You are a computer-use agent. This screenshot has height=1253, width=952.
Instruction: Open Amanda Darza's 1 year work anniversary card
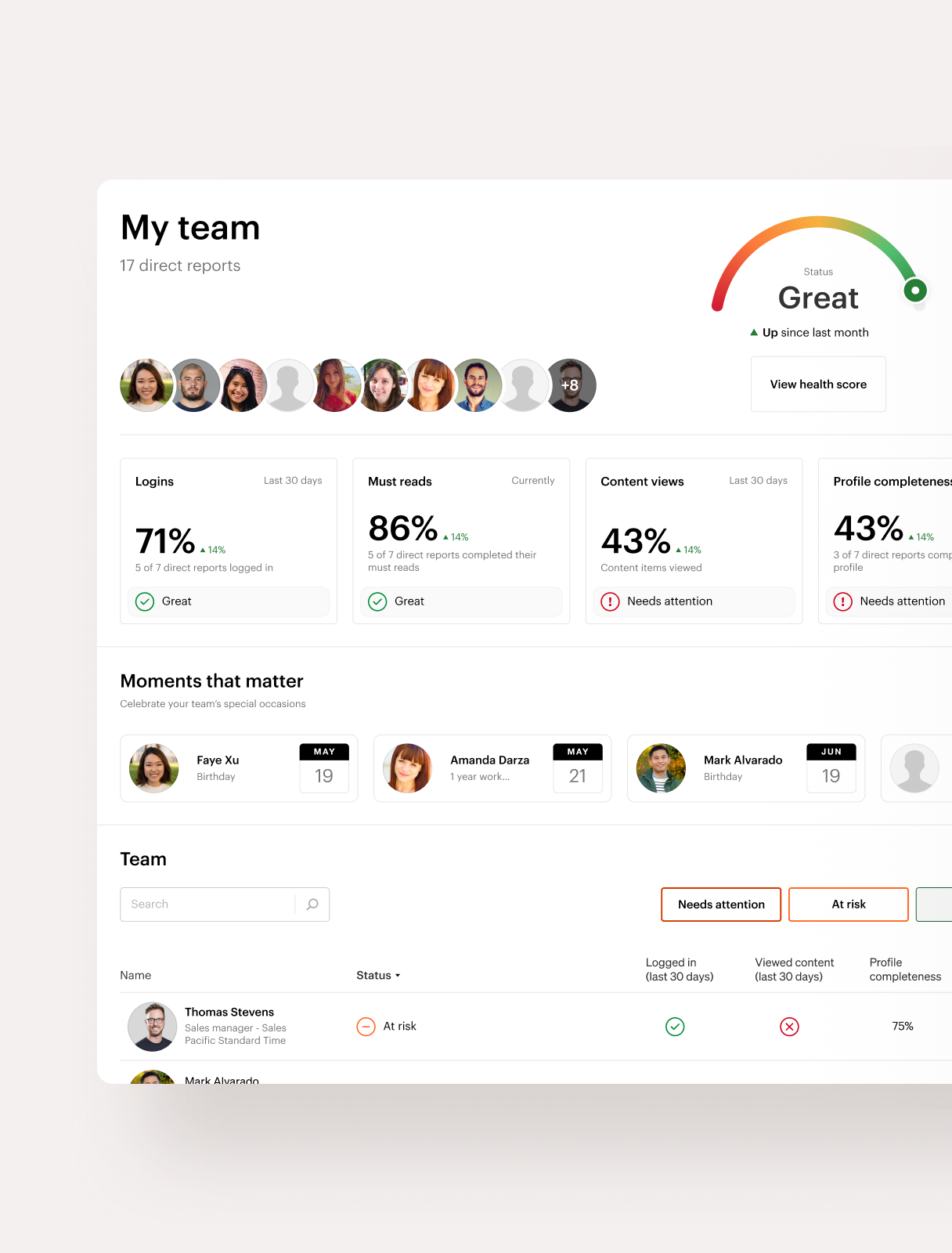tap(492, 768)
